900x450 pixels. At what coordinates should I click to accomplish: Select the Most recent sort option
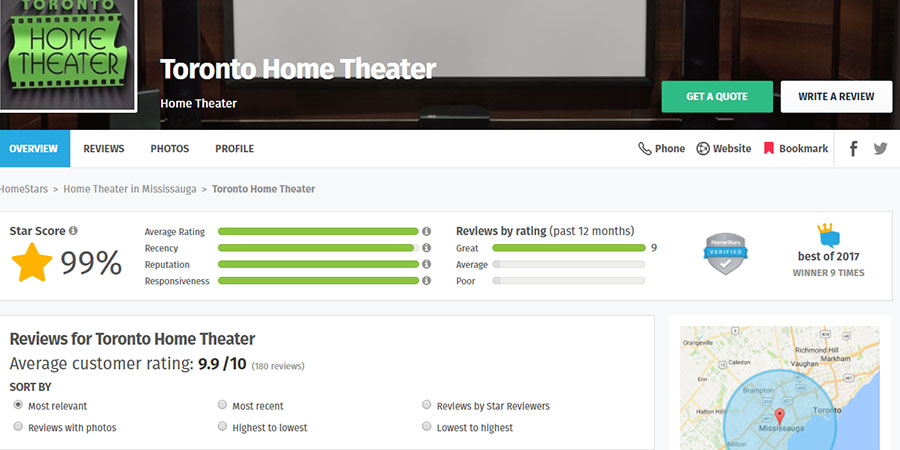222,406
